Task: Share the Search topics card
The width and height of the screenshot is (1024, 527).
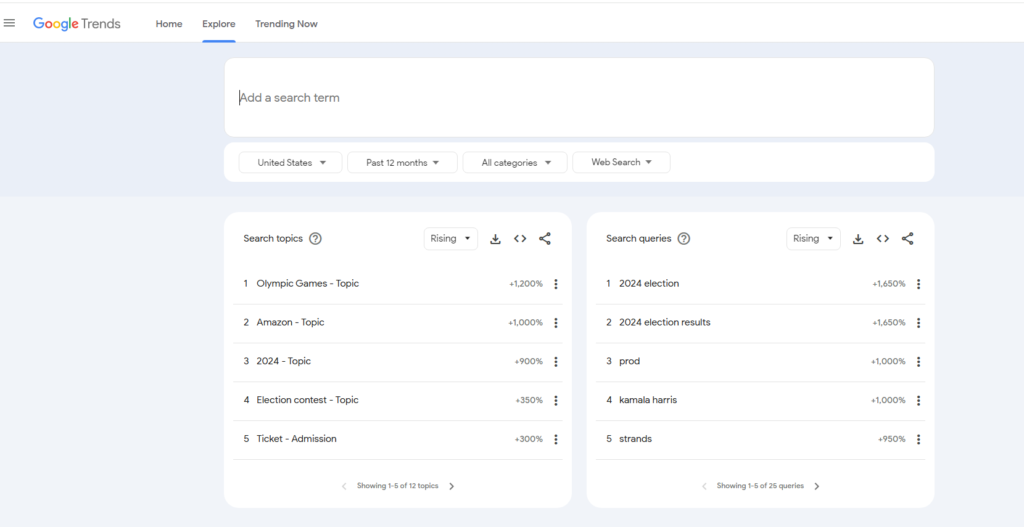Action: click(x=545, y=239)
